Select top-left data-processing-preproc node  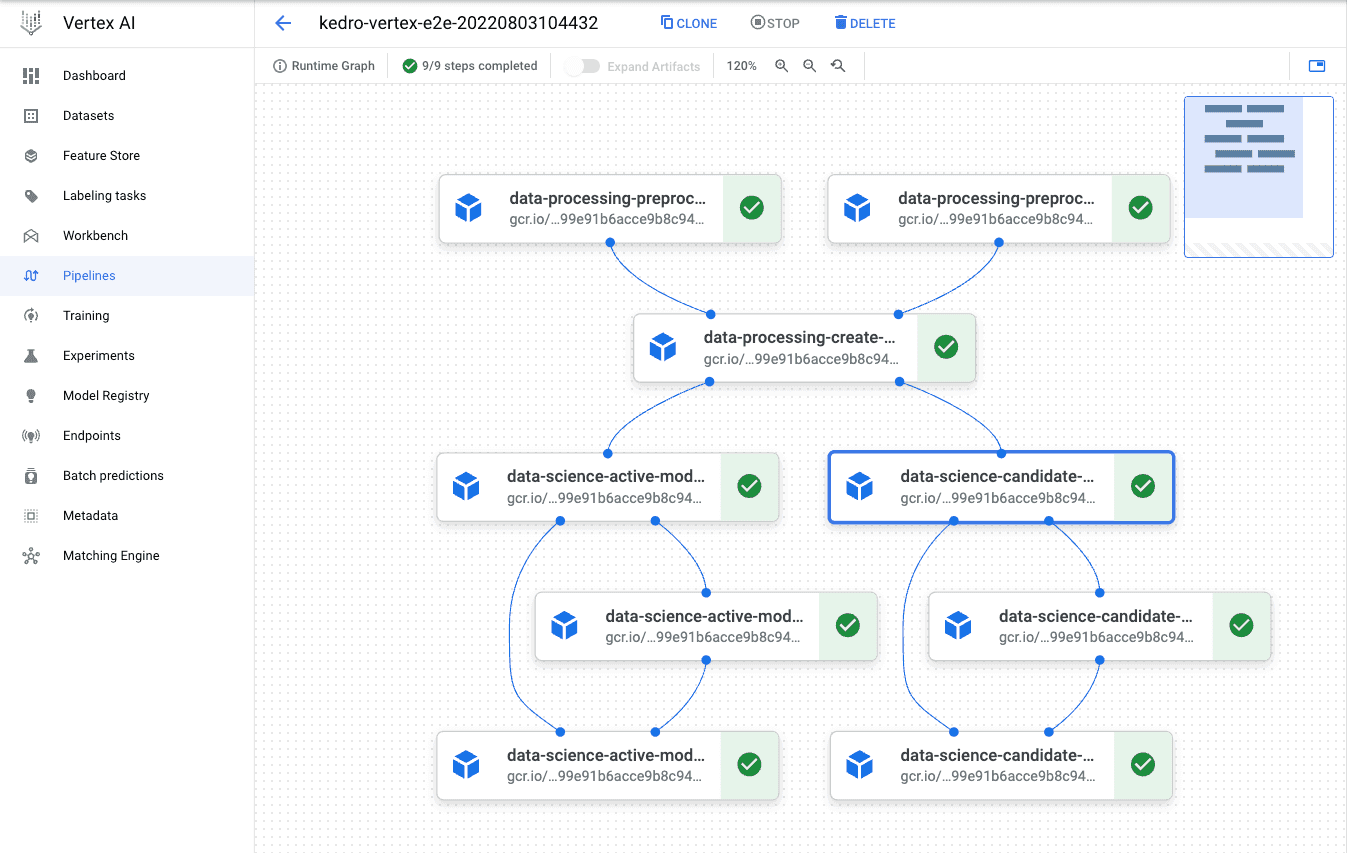[610, 208]
